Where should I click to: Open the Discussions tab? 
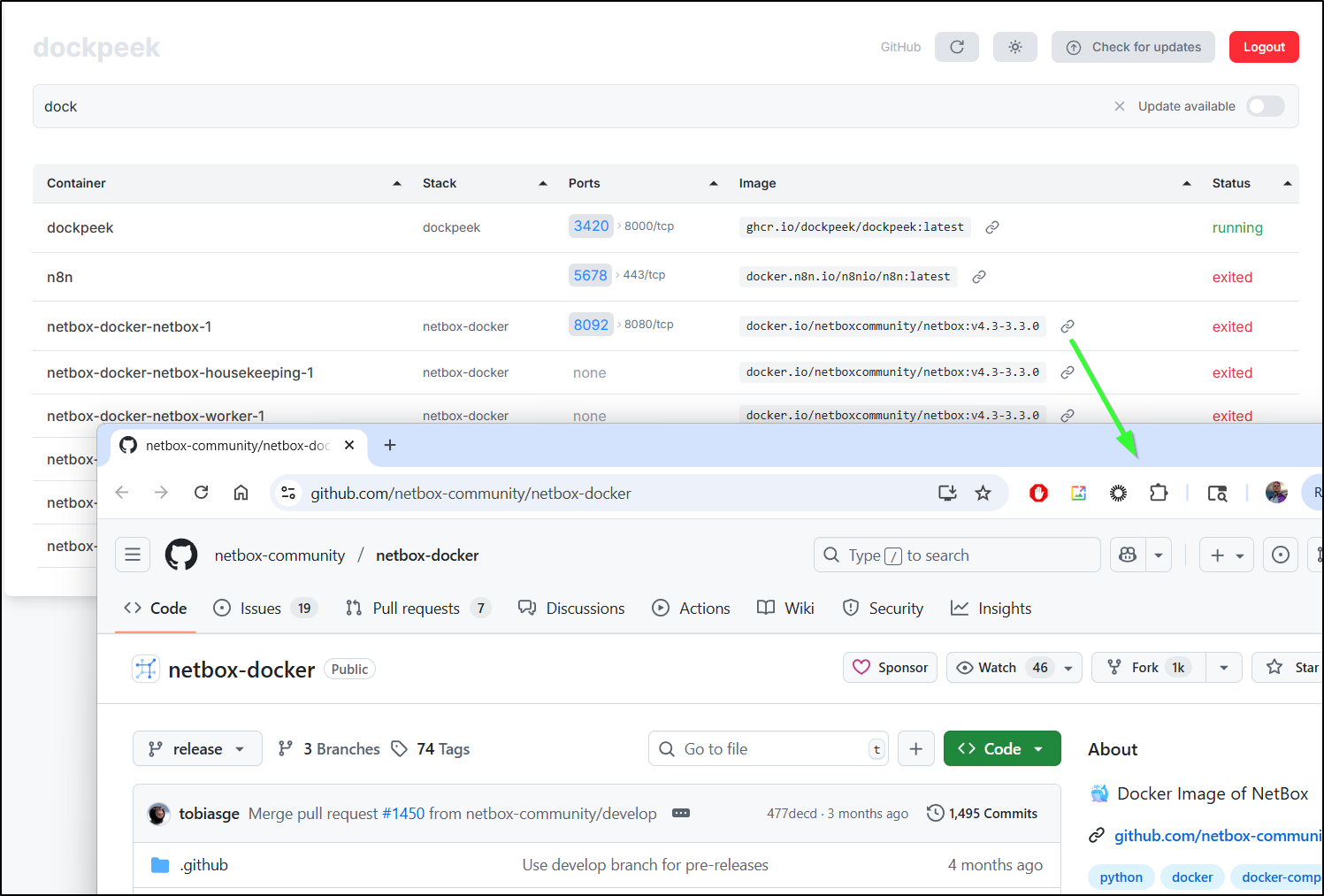[x=571, y=608]
